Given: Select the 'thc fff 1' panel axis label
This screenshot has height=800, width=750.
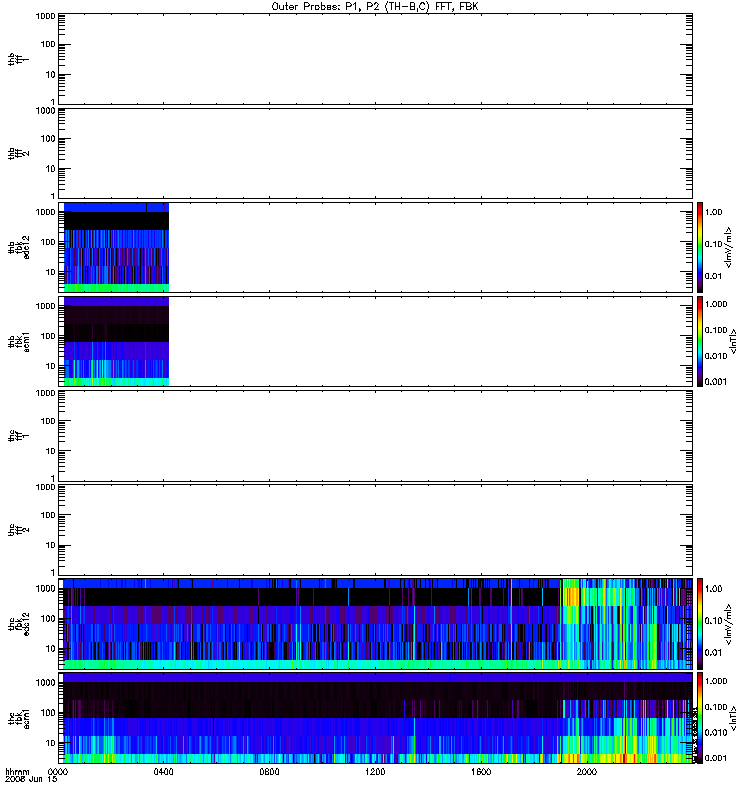Looking at the screenshot, I should 18,436.
